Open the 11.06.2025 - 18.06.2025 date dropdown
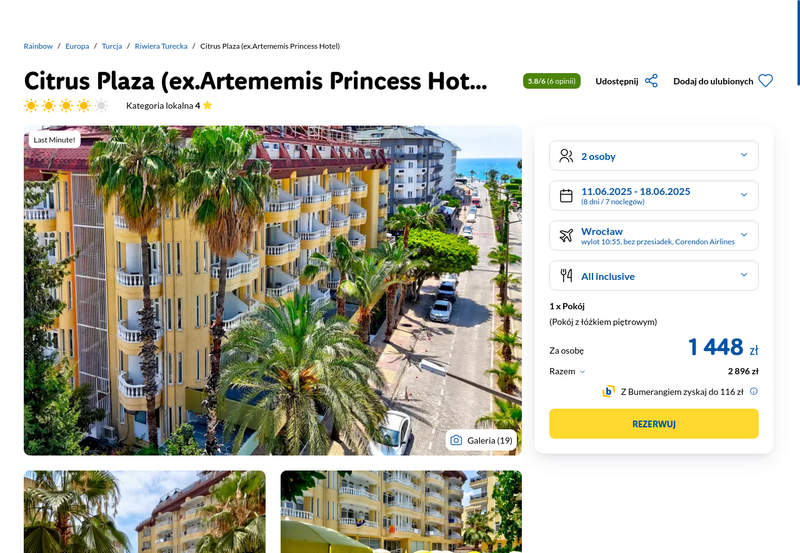The image size is (800, 553). coord(654,195)
